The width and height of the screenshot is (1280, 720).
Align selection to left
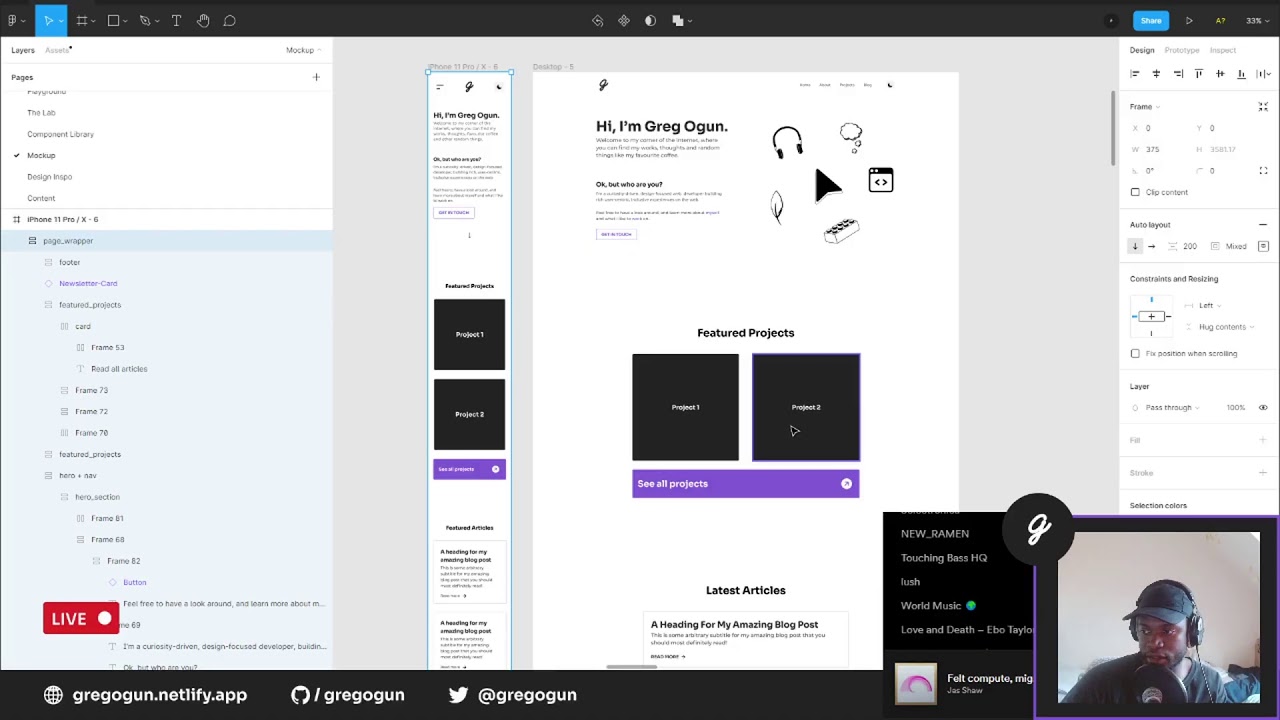(x=1135, y=73)
